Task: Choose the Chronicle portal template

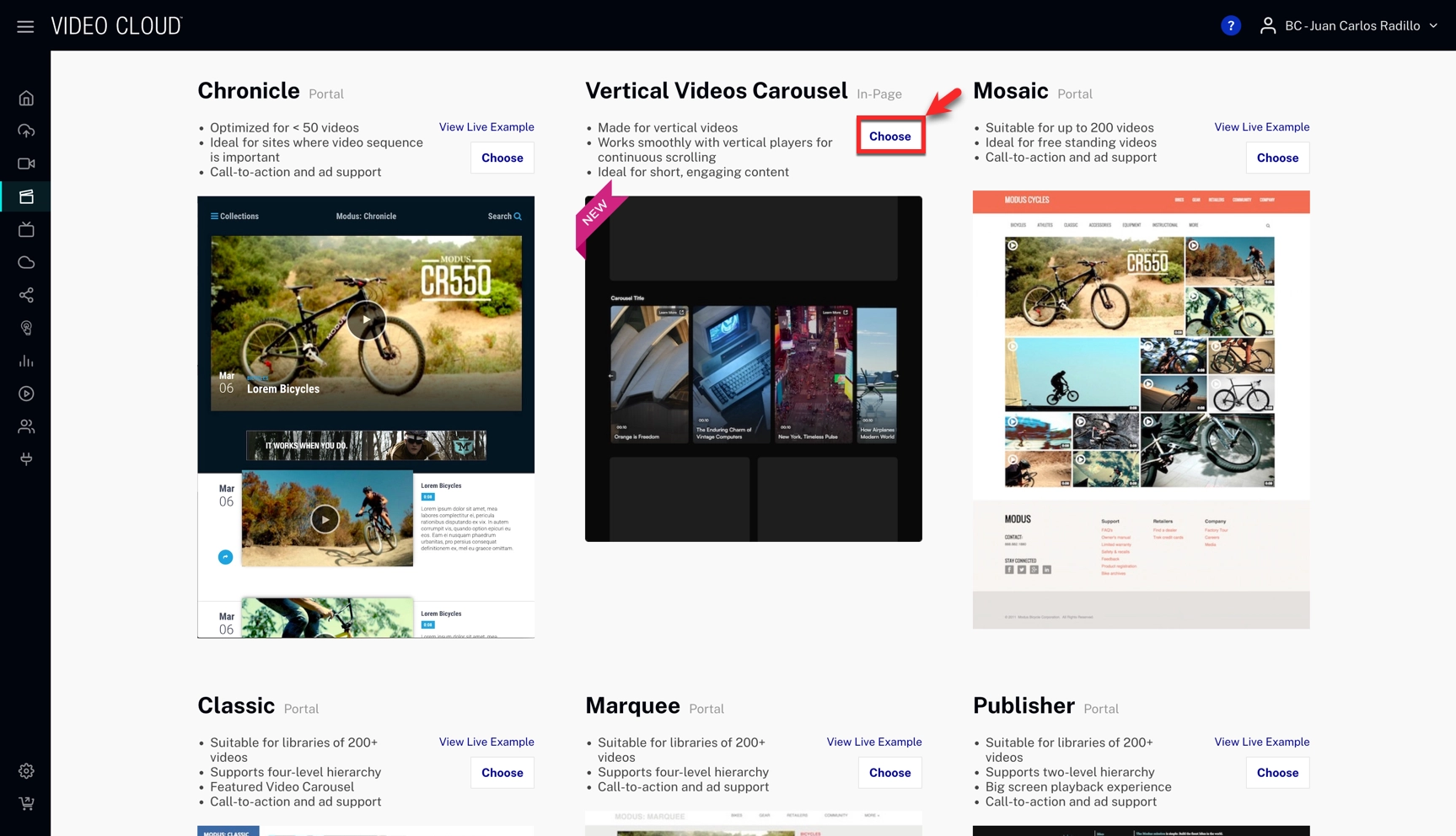Action: pos(502,158)
